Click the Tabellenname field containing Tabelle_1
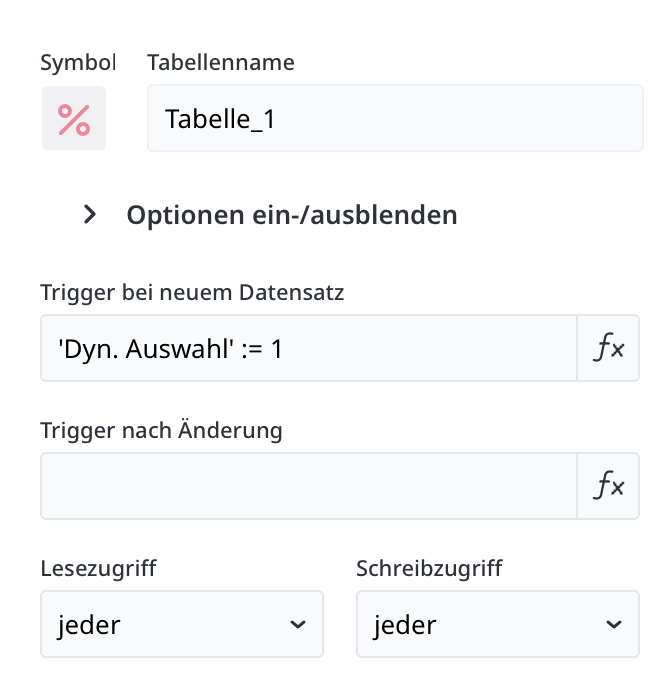Viewport: 672px width, 678px height. (x=394, y=119)
